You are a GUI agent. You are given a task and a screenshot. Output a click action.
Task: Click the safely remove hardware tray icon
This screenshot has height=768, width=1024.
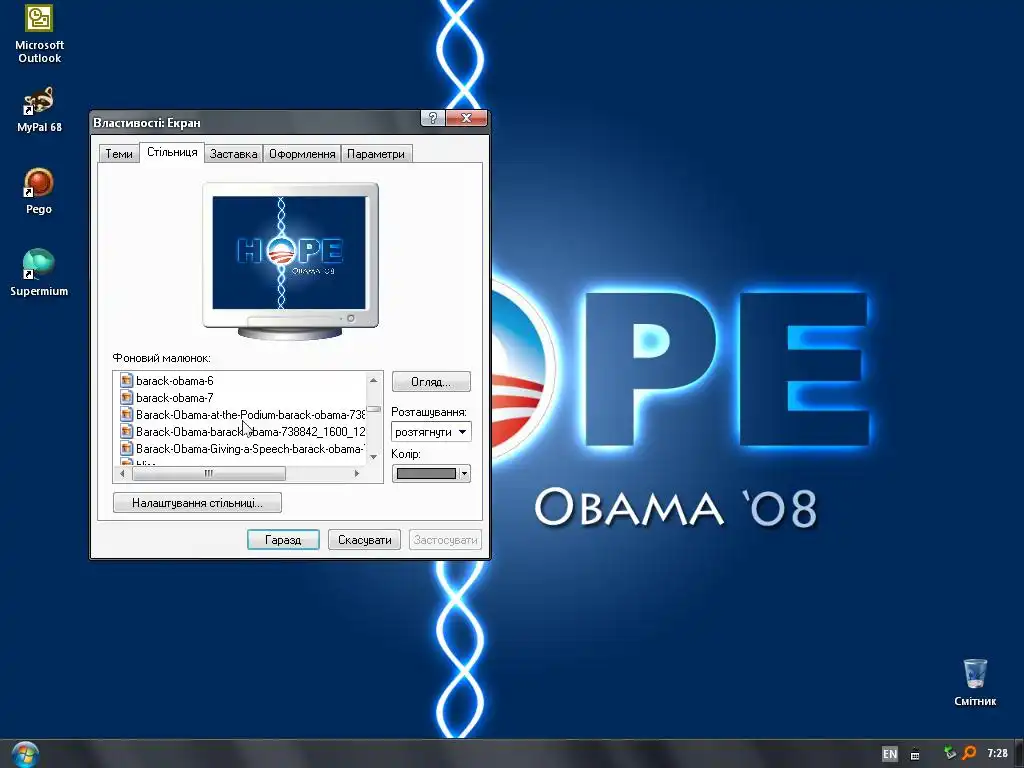[x=950, y=753]
